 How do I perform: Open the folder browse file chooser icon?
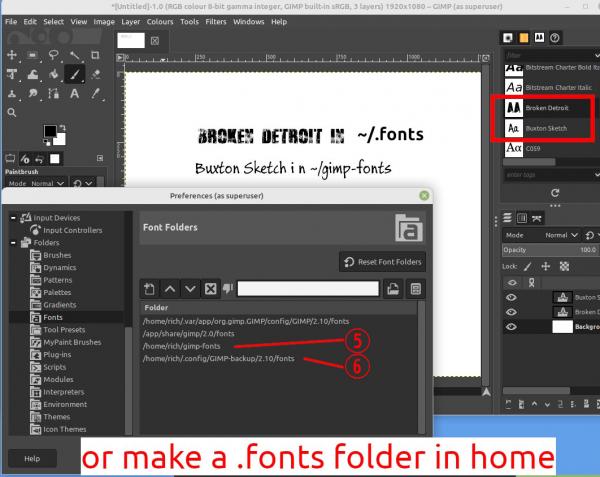[x=393, y=289]
